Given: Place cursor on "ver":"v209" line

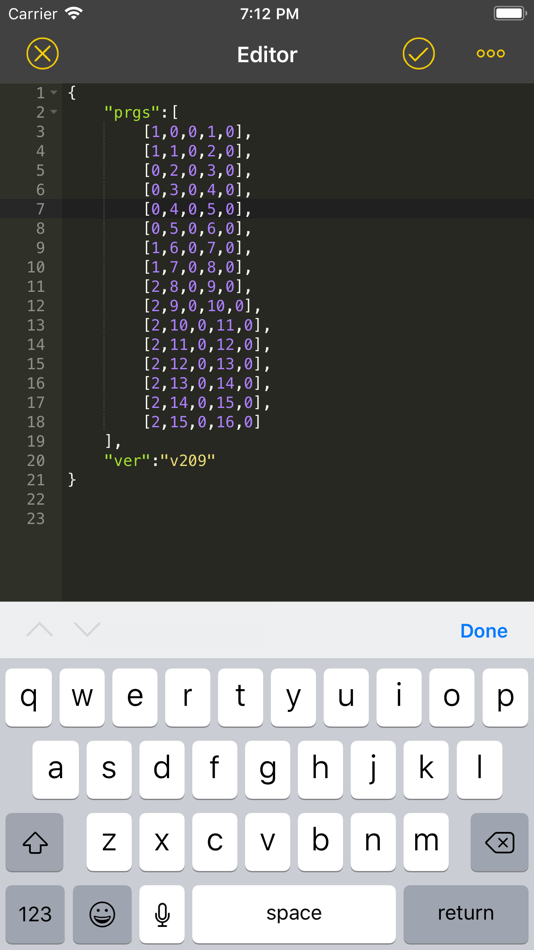Looking at the screenshot, I should click(160, 460).
